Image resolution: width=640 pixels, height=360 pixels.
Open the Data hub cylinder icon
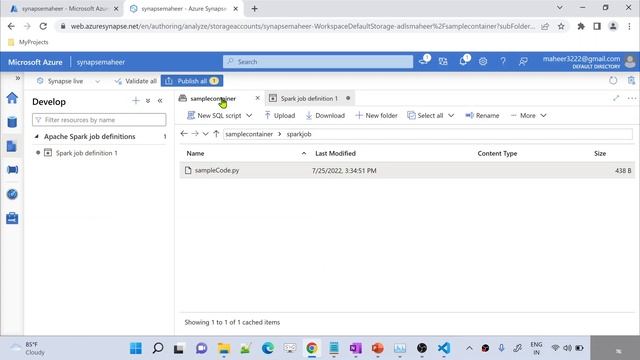(12, 122)
